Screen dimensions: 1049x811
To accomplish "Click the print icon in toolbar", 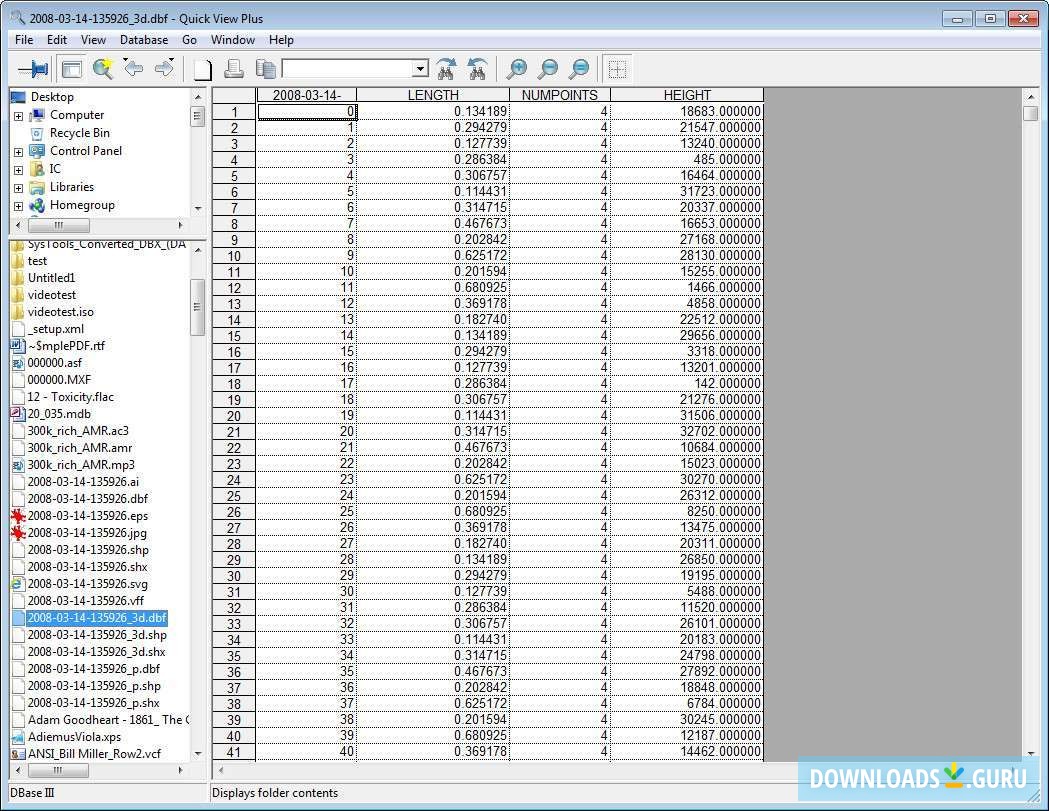I will (x=234, y=69).
